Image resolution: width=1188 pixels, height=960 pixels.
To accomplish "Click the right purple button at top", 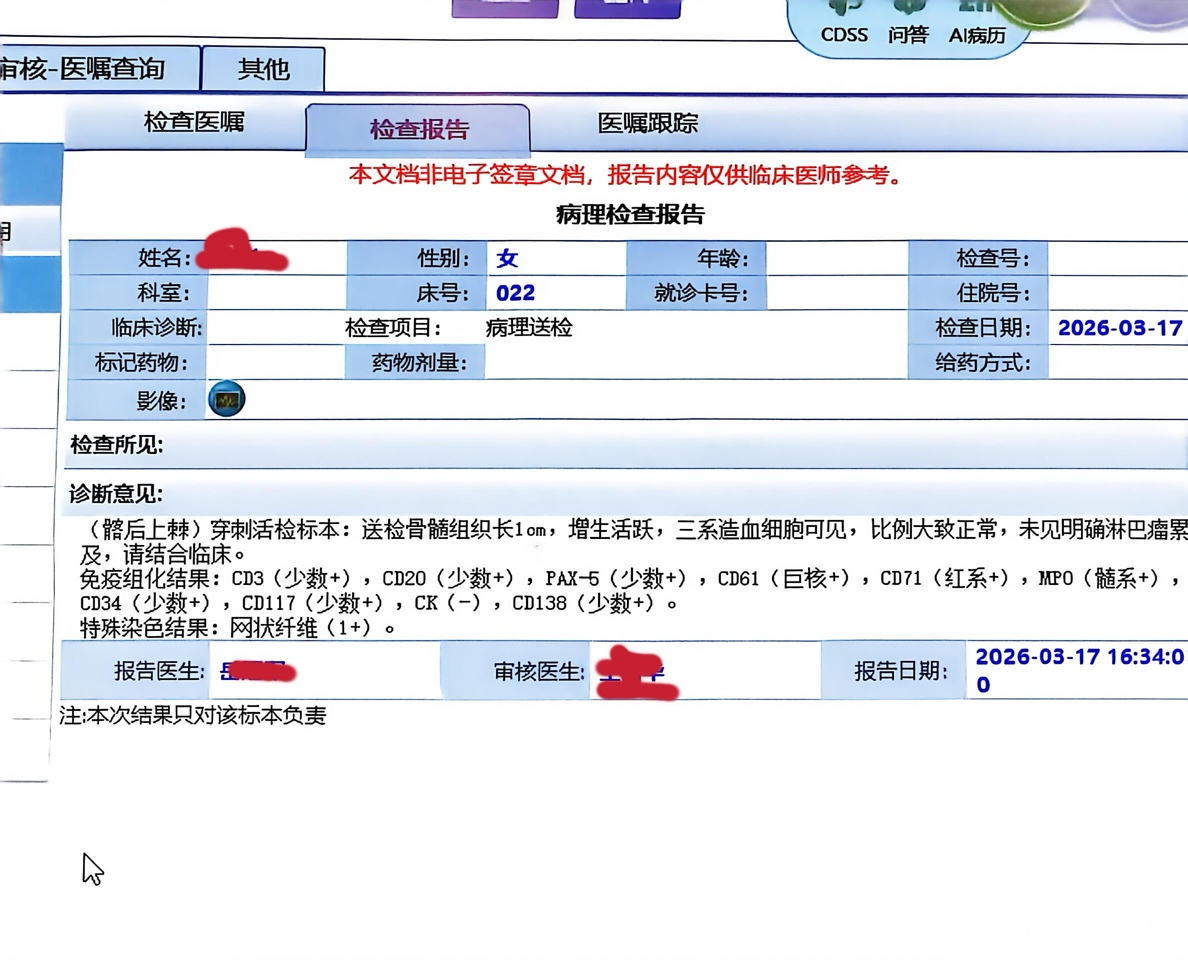I will pos(627,8).
